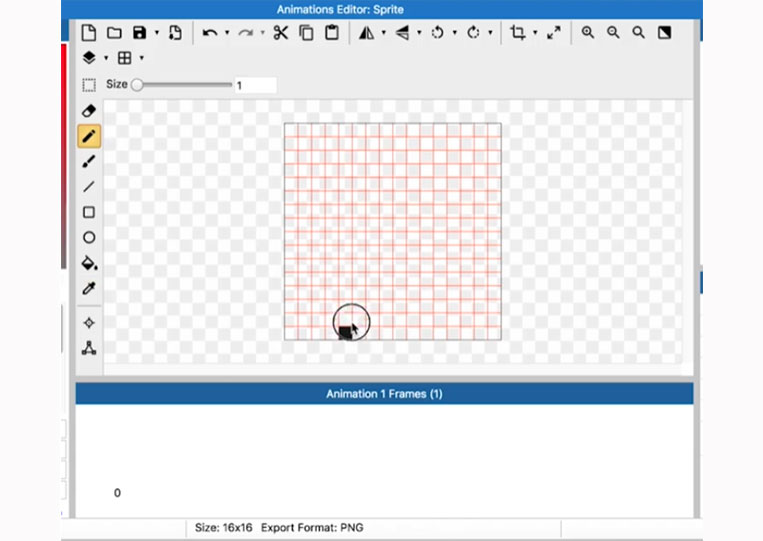
Task: Open the layers dropdown arrow
Action: (106, 58)
